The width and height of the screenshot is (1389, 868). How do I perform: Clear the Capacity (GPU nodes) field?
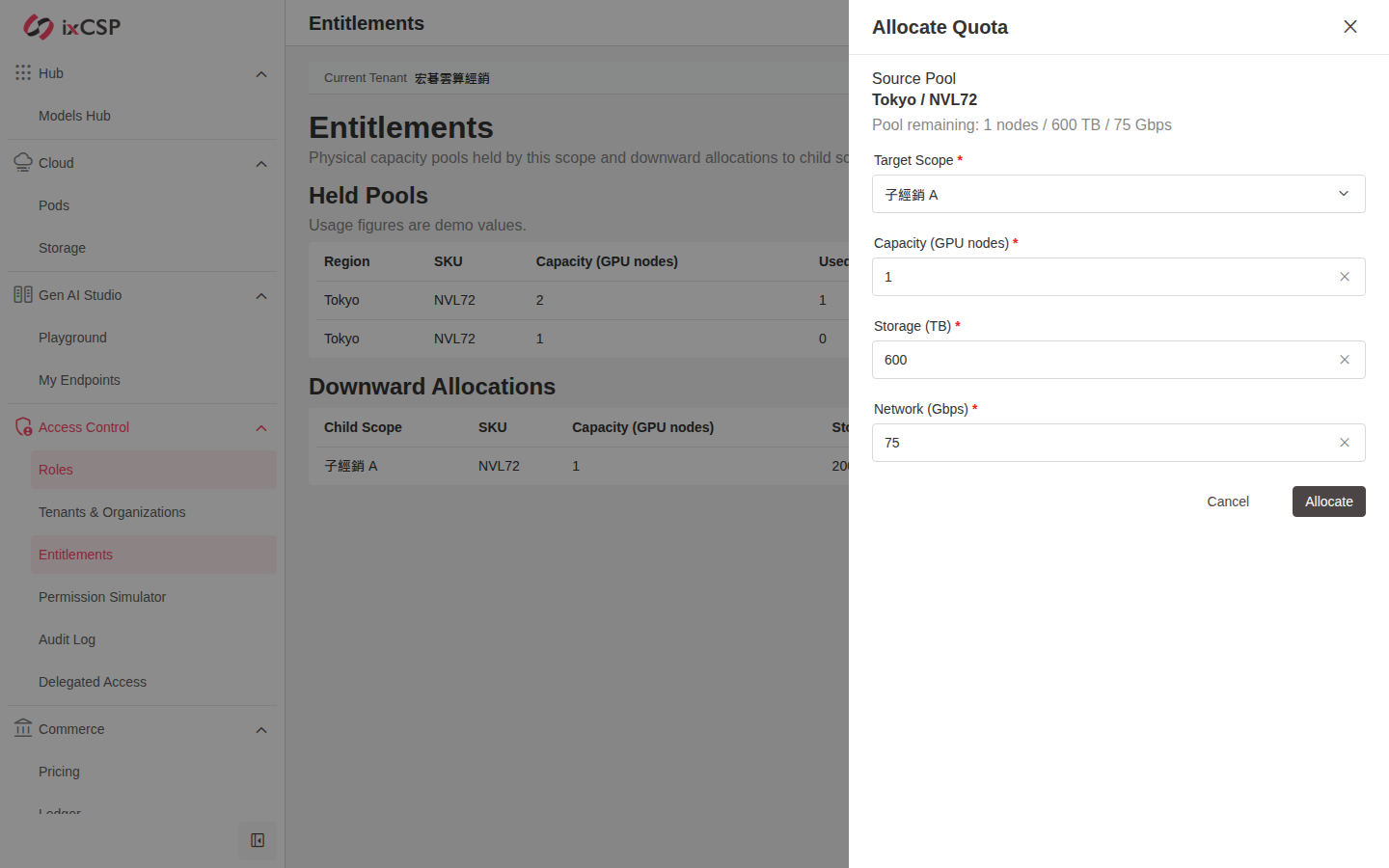pos(1345,277)
